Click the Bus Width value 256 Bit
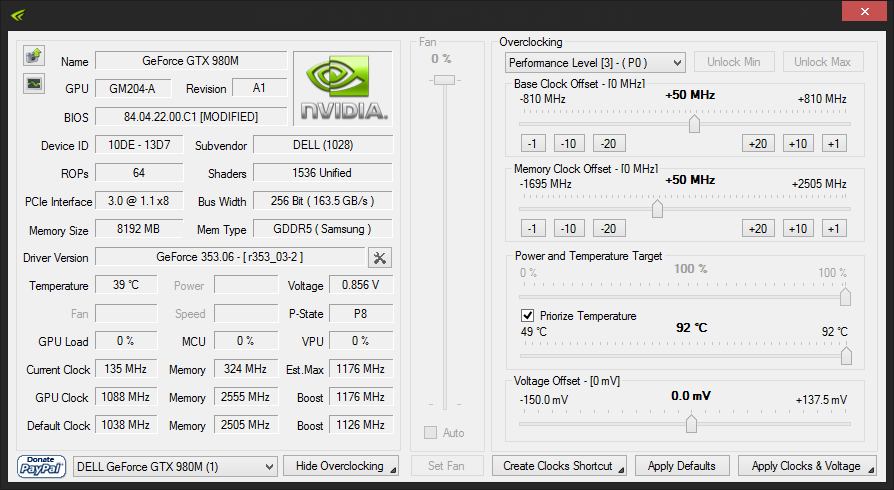This screenshot has width=894, height=490. [323, 201]
